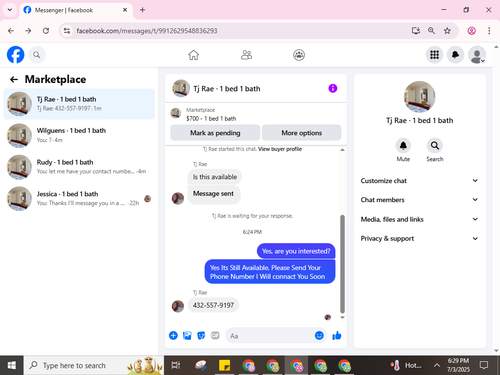Open Chrome three-dot menu

coord(489,31)
